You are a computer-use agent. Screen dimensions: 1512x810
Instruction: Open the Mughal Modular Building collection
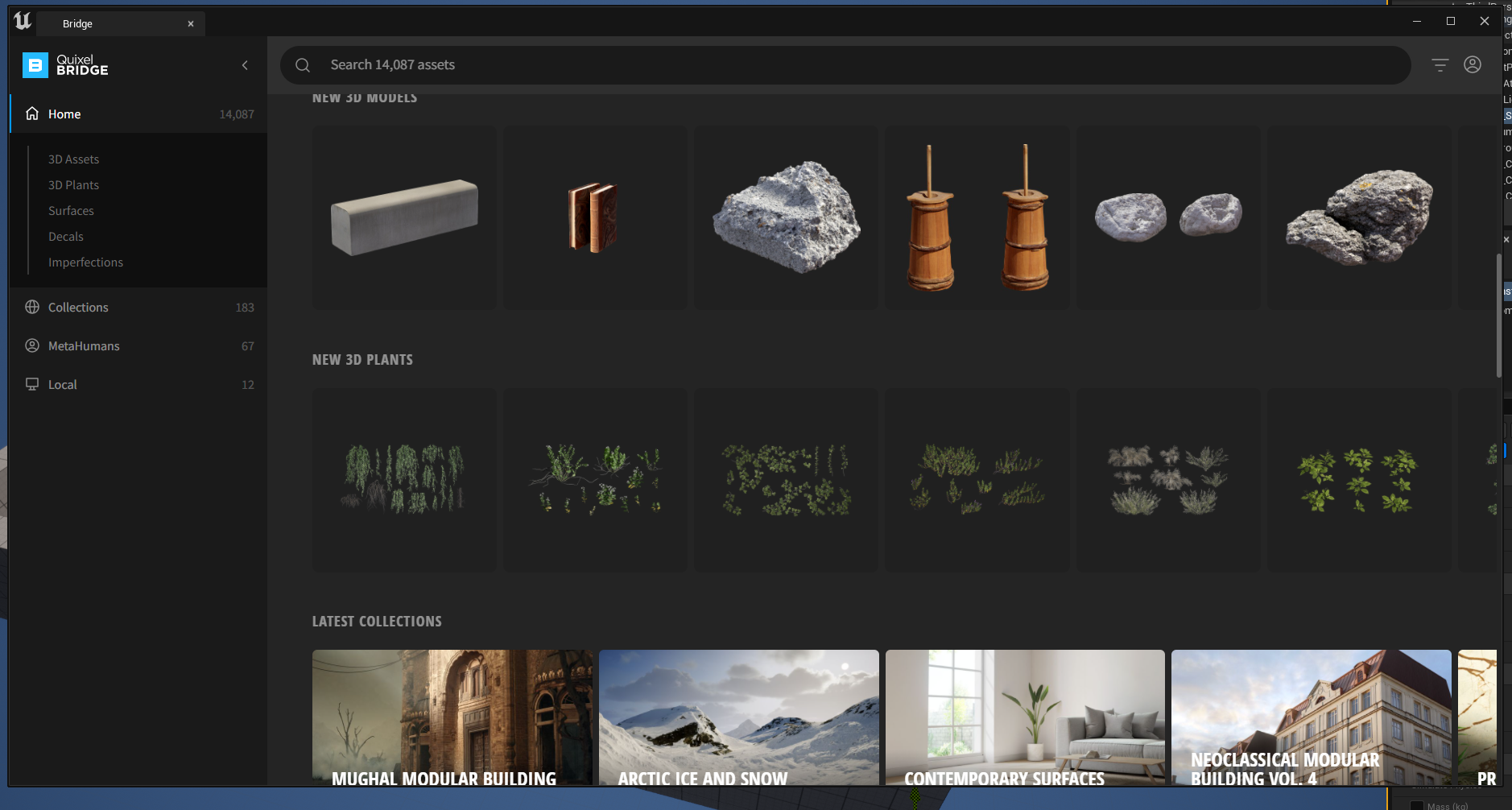click(x=452, y=717)
